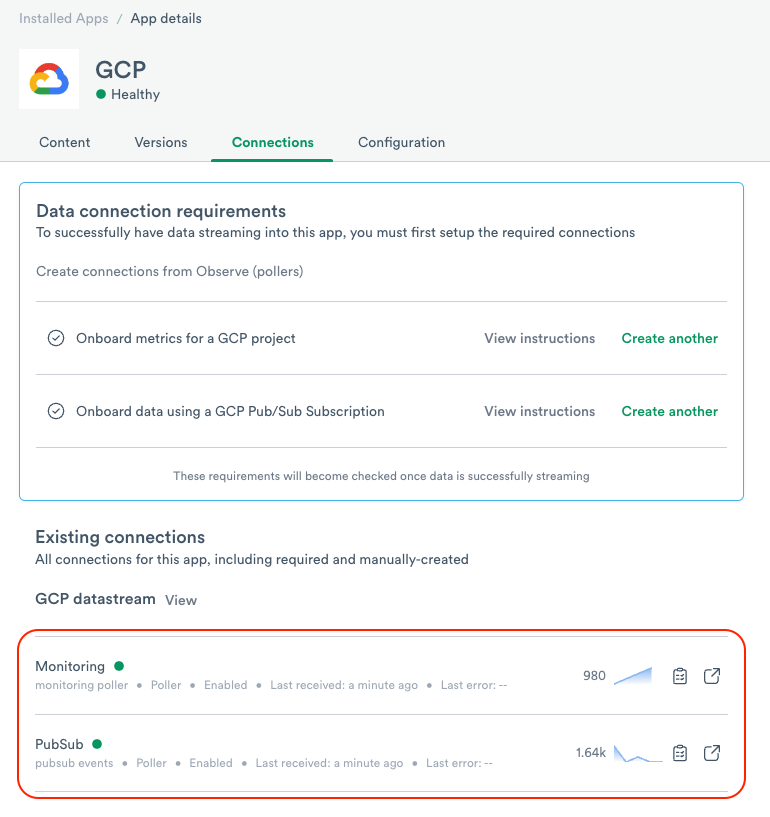770x817 pixels.
Task: Click PubSub row 'Last error: --' text
Action: coord(459,763)
